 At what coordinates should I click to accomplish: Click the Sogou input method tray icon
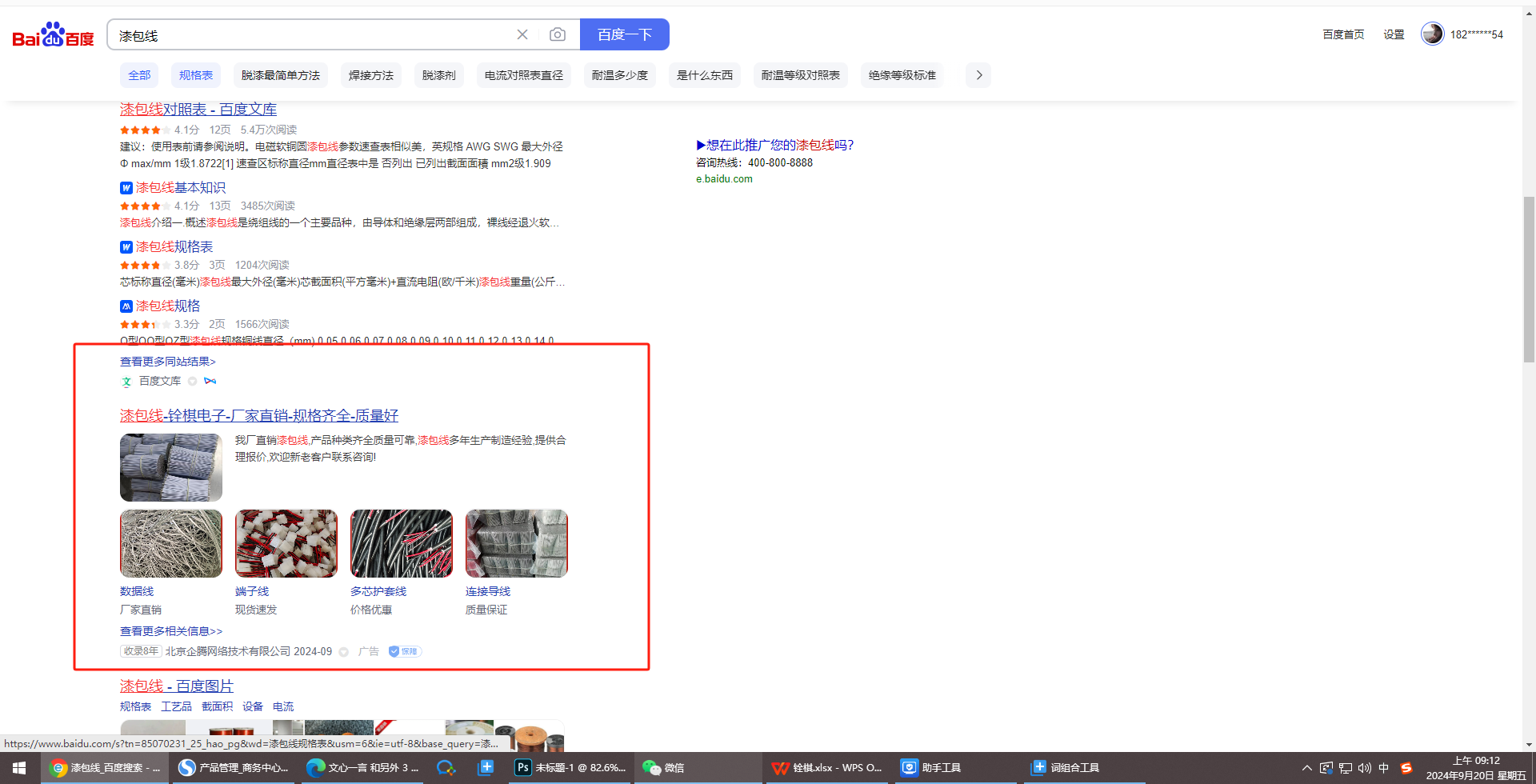[x=1406, y=768]
